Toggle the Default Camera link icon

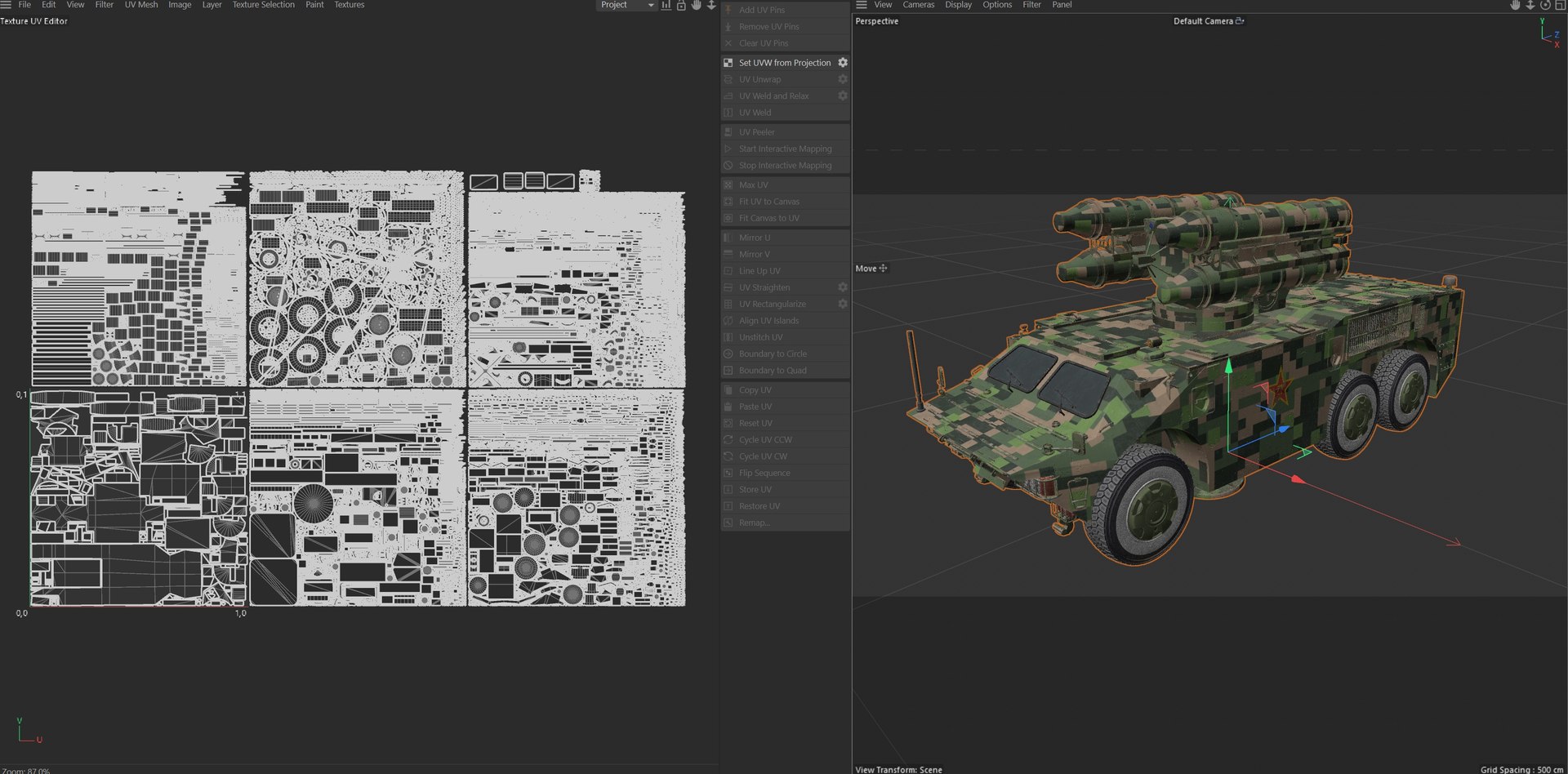[x=1240, y=21]
